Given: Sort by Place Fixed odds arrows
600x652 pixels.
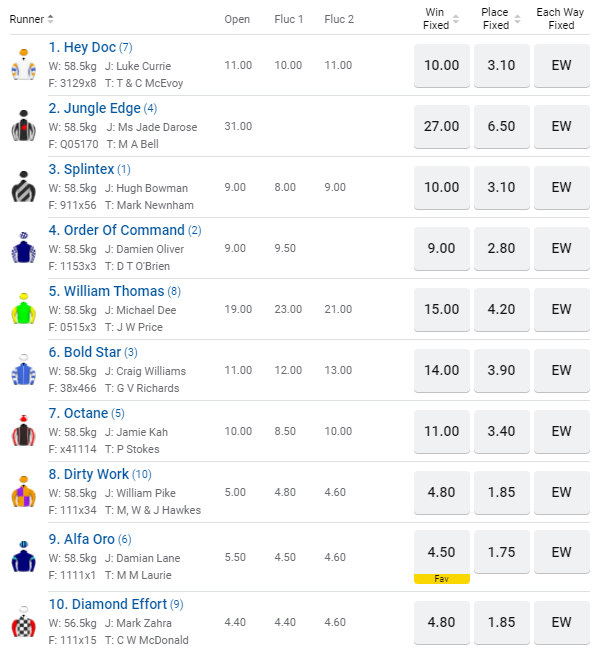Looking at the screenshot, I should click(517, 19).
